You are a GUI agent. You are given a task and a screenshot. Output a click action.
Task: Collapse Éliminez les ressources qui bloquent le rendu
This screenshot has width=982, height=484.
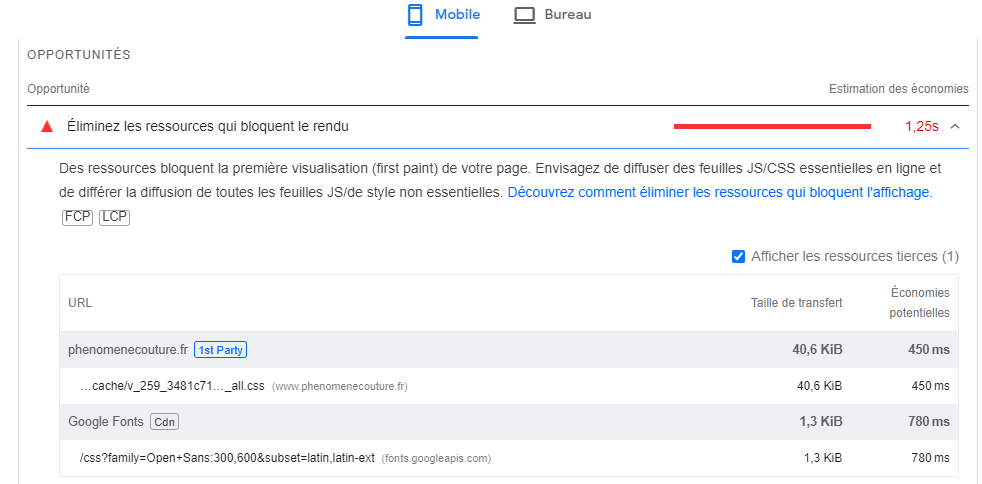[x=208, y=127]
